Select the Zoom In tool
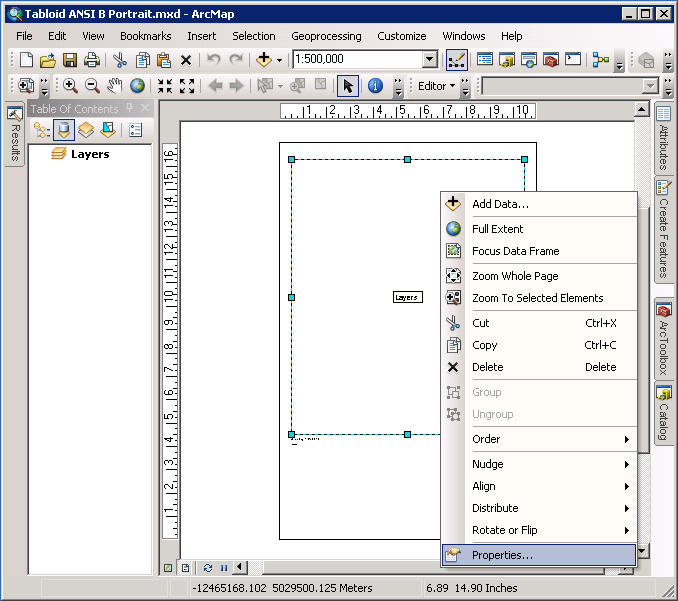The height and width of the screenshot is (601, 678). point(70,86)
